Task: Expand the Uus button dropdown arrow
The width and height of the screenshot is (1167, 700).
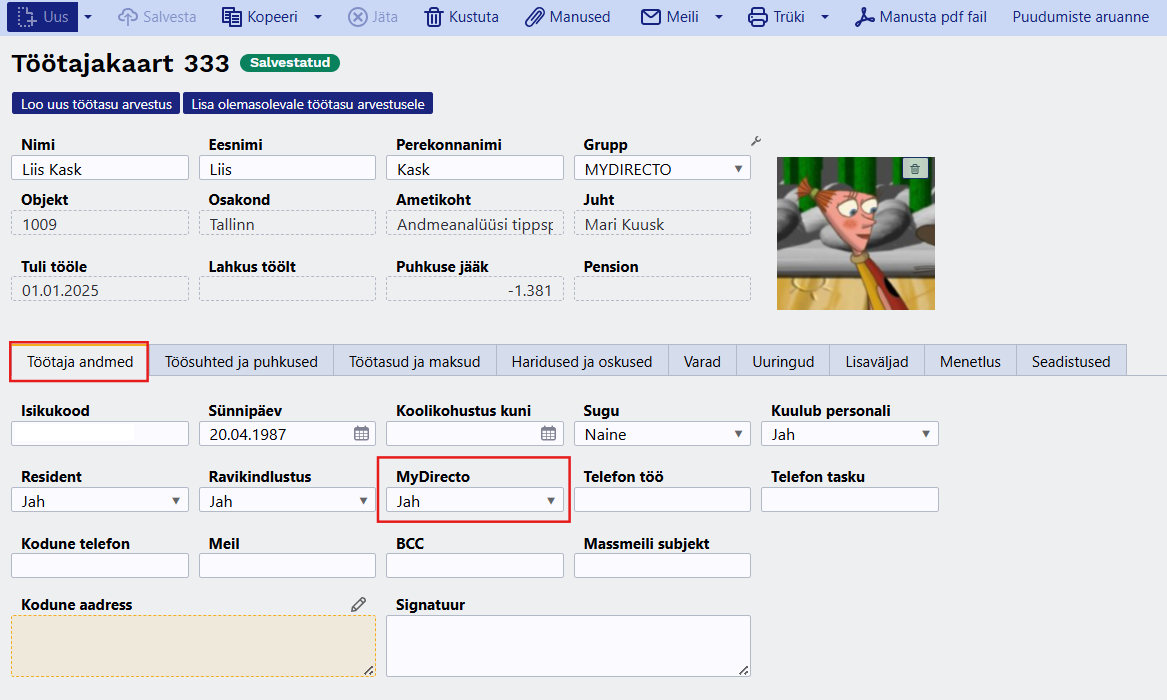Action: (88, 17)
